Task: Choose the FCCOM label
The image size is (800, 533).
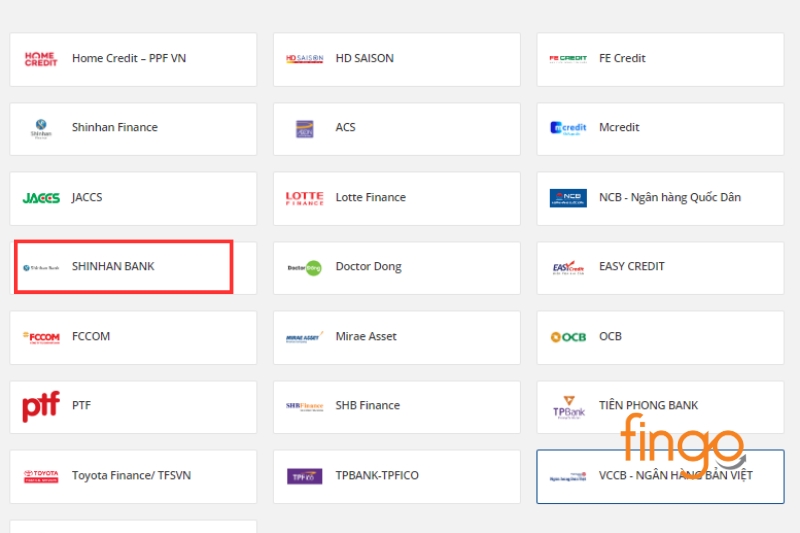Action: (x=91, y=337)
